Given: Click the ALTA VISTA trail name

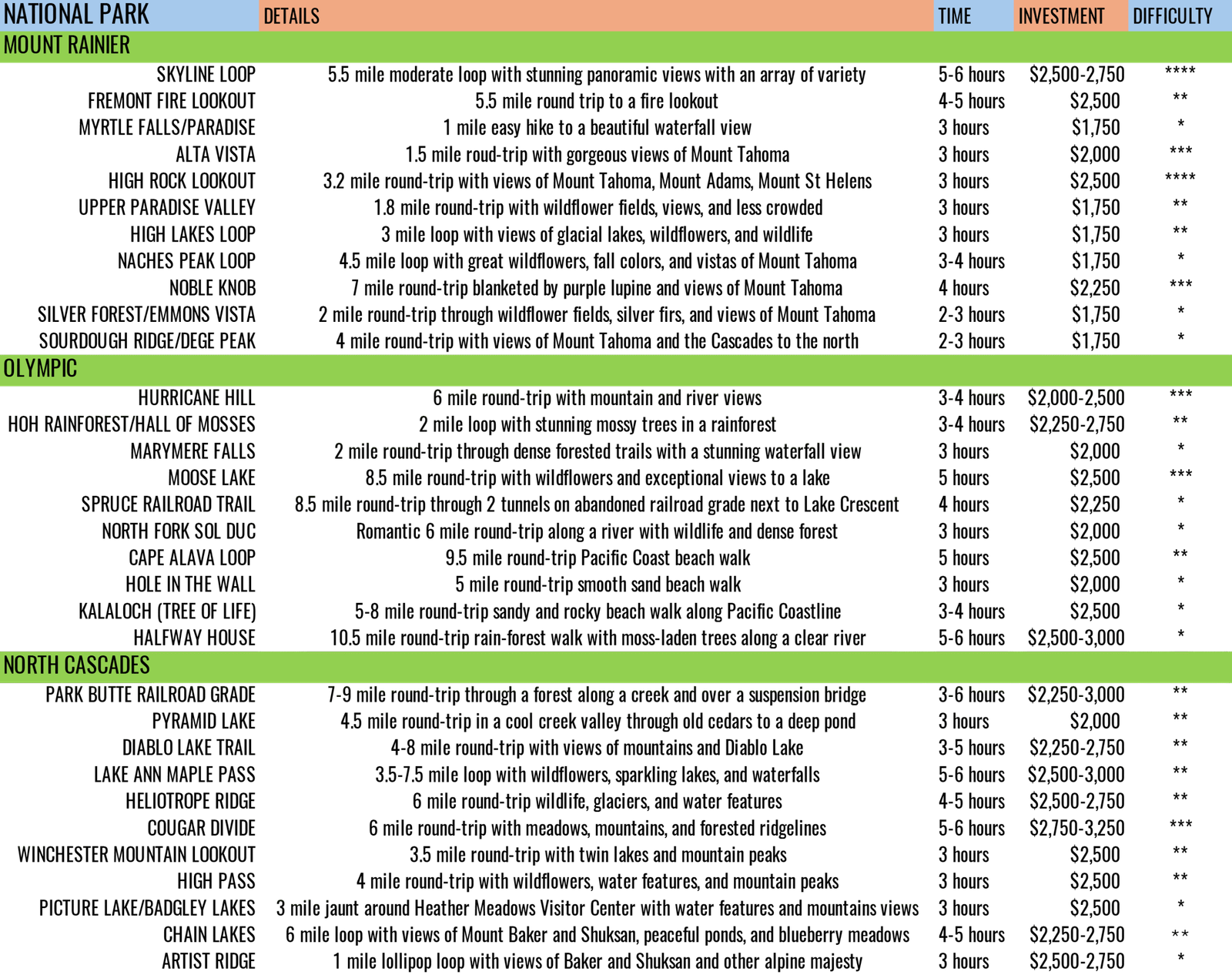Looking at the screenshot, I should (x=216, y=155).
